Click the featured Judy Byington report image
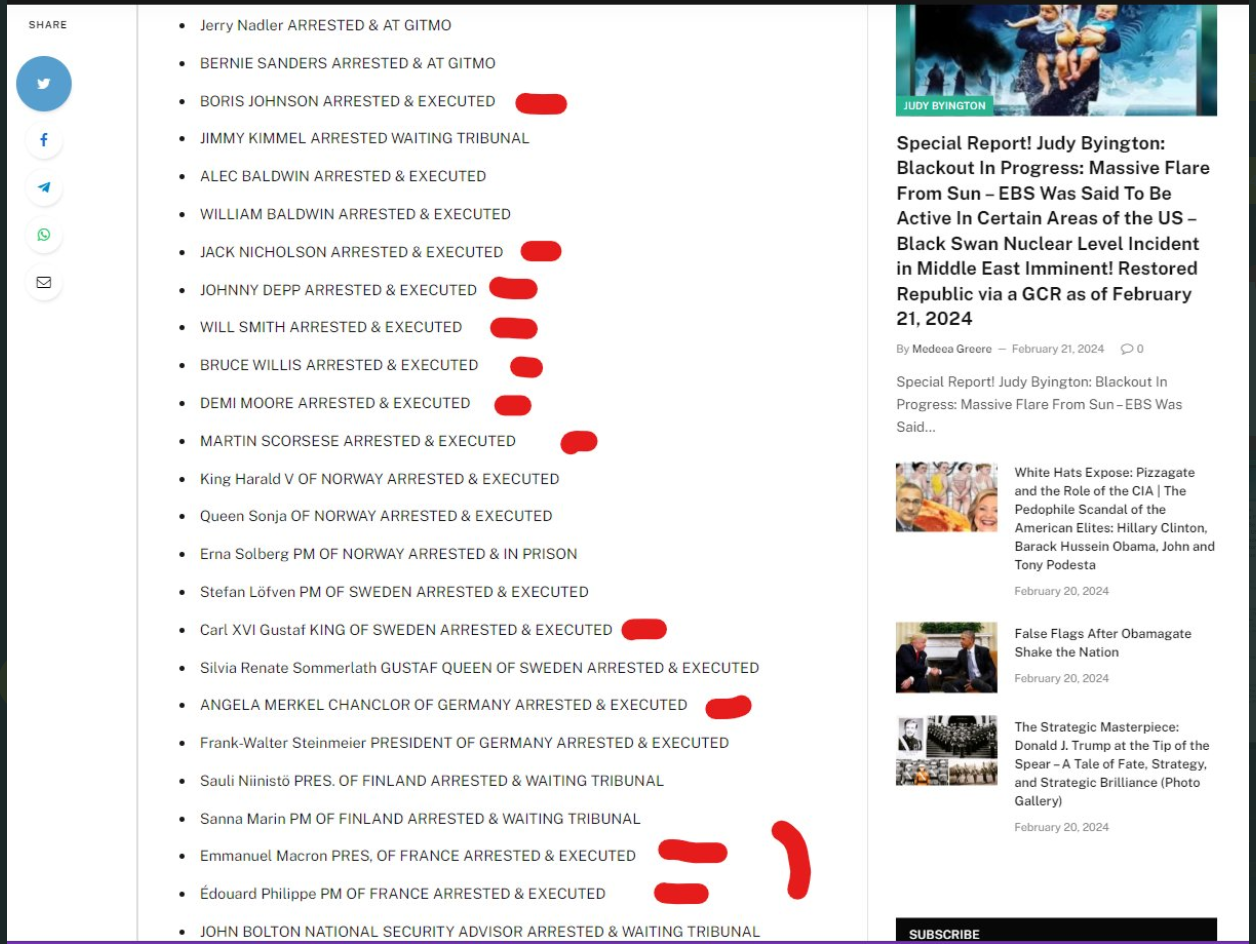This screenshot has width=1256, height=944. tap(1056, 60)
